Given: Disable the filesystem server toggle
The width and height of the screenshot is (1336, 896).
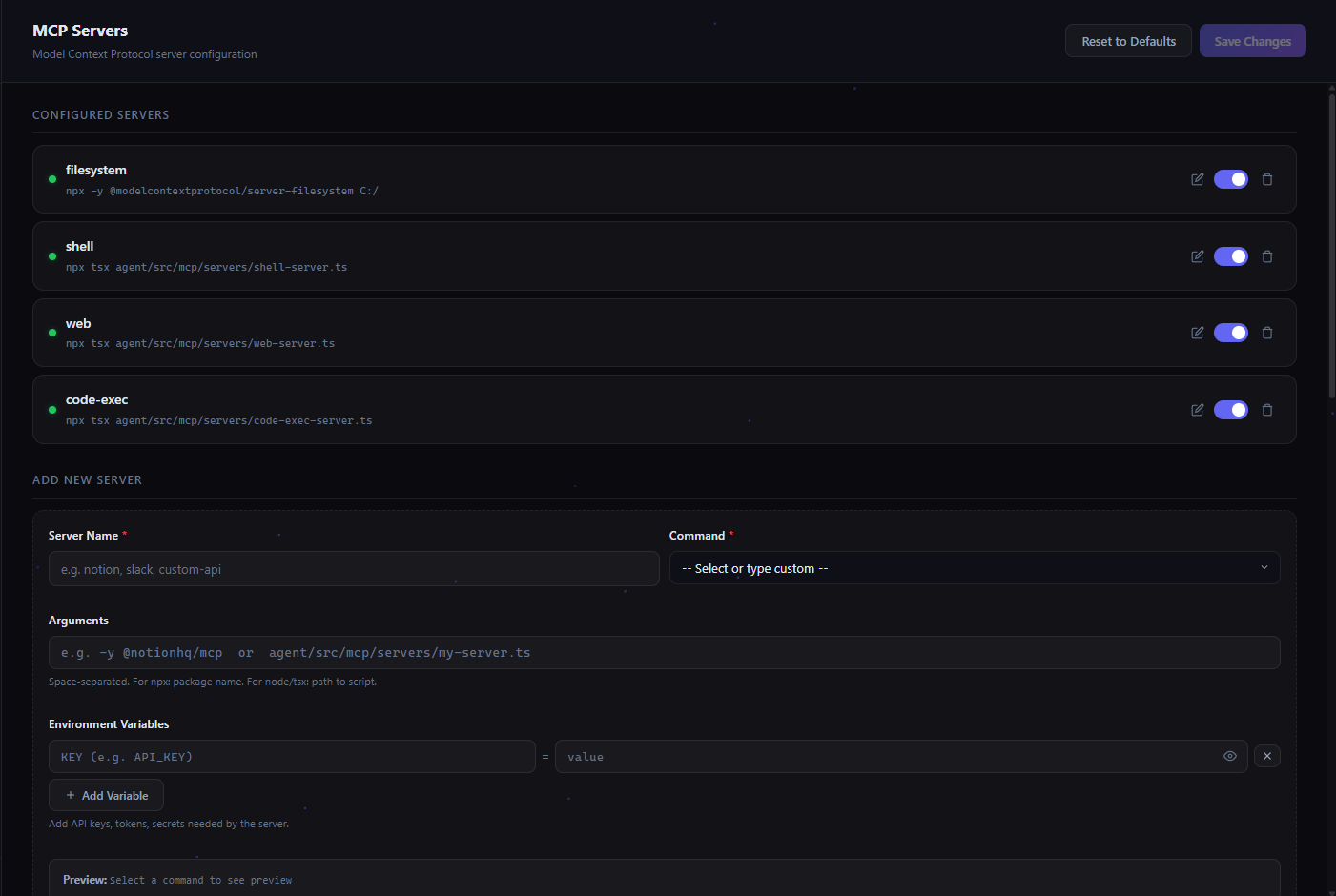Looking at the screenshot, I should (1231, 179).
